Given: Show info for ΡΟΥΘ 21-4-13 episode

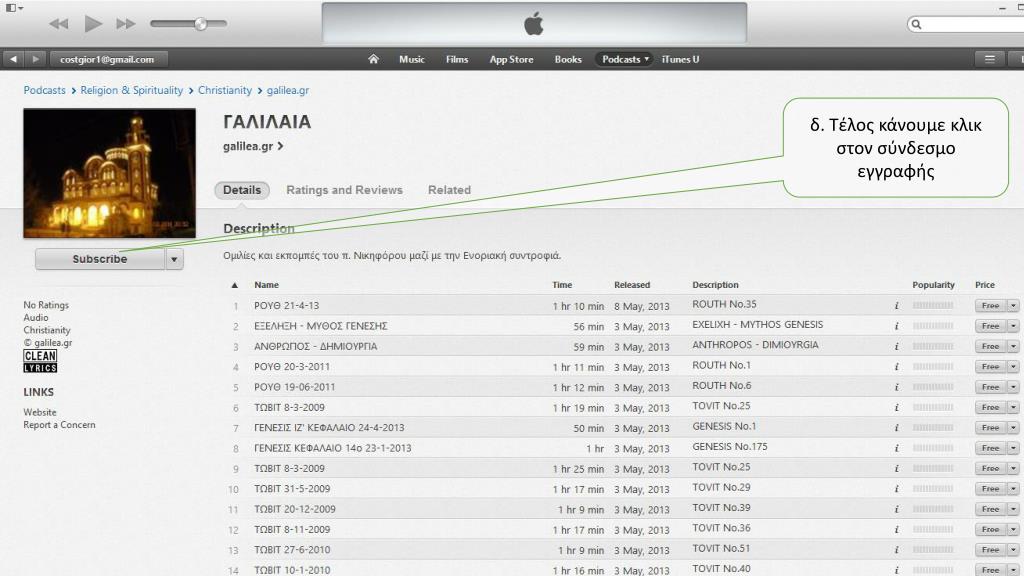Looking at the screenshot, I should (897, 306).
